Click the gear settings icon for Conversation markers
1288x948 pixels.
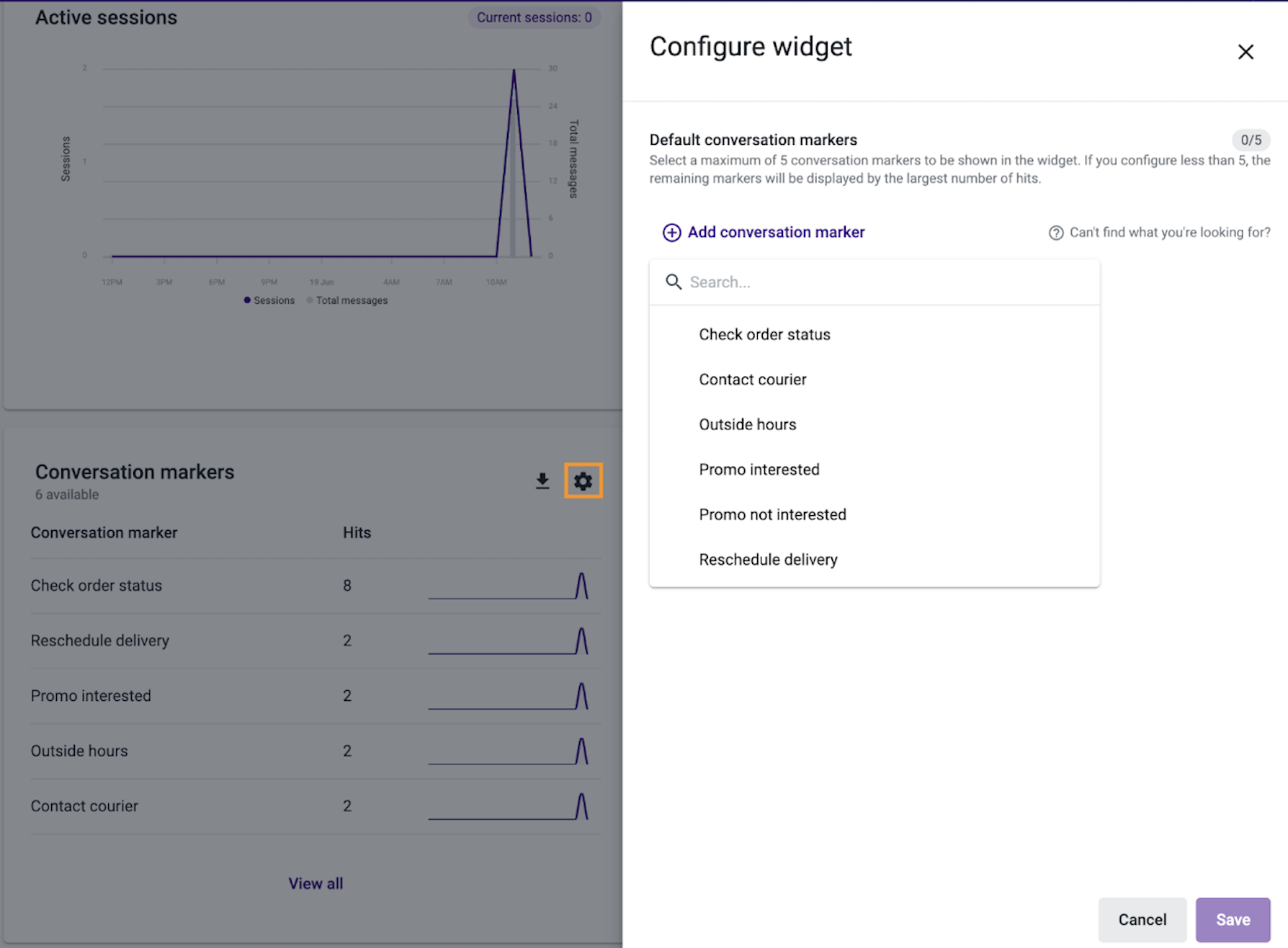pyautogui.click(x=583, y=480)
